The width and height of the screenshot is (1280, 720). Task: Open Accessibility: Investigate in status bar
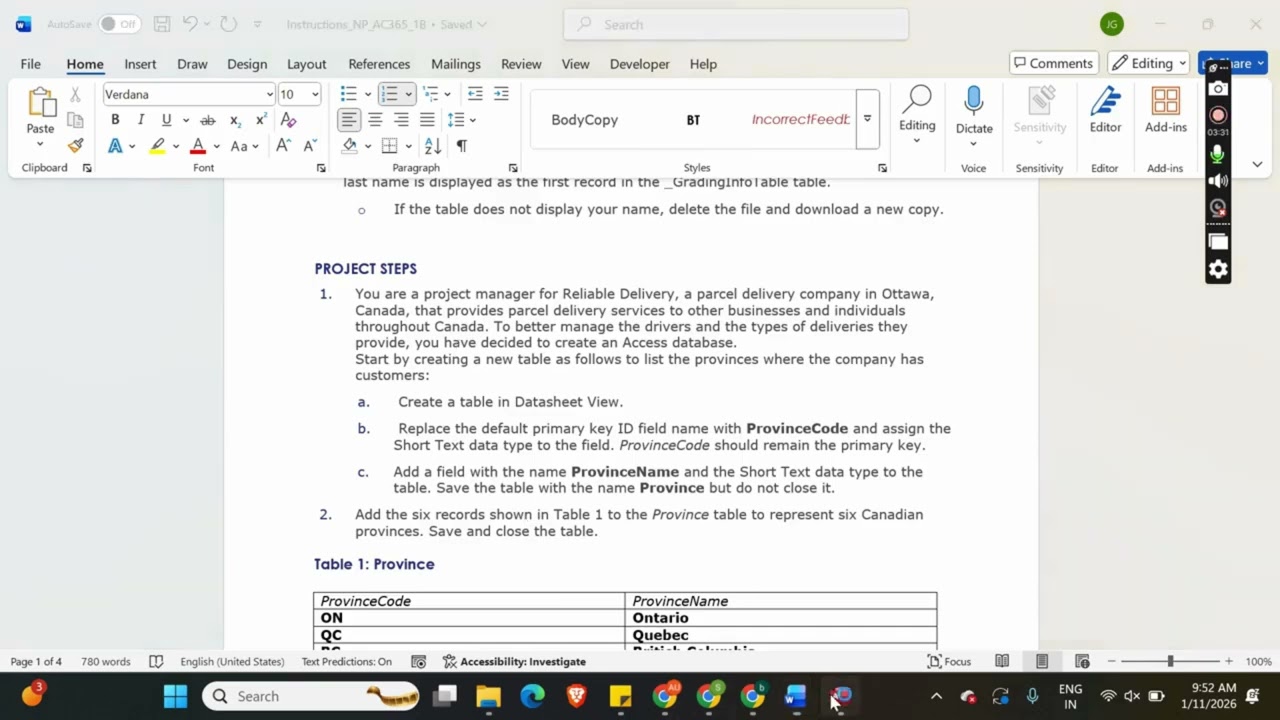(514, 662)
